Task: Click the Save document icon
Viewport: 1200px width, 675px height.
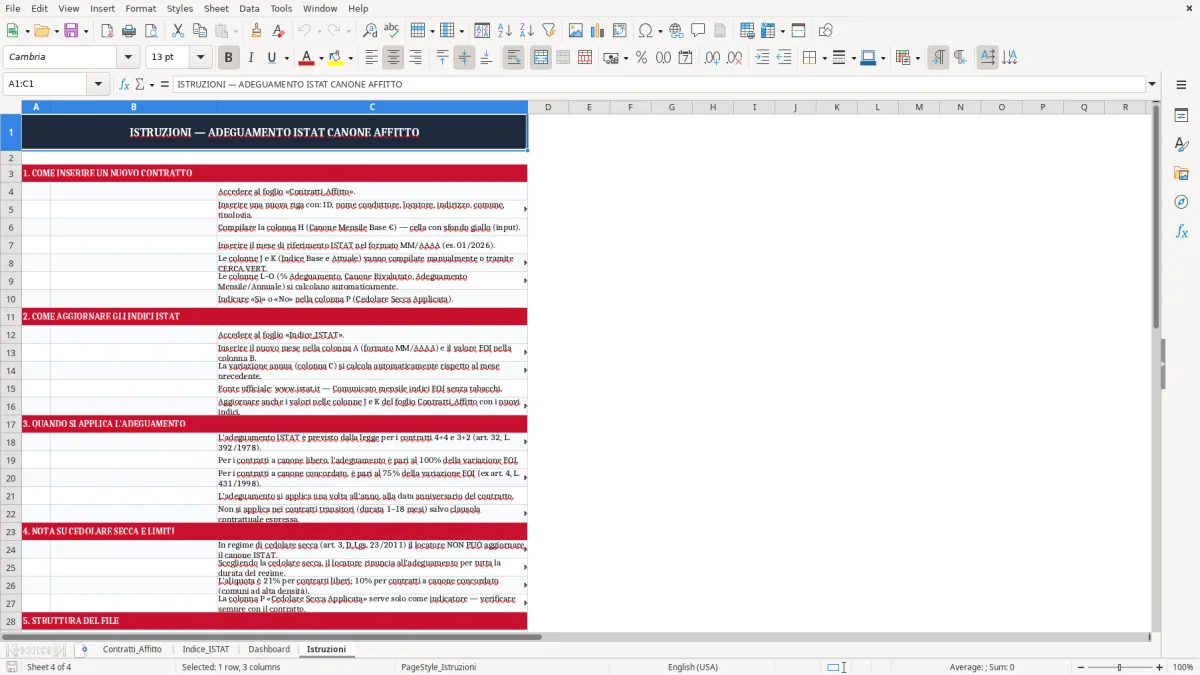Action: (72, 31)
